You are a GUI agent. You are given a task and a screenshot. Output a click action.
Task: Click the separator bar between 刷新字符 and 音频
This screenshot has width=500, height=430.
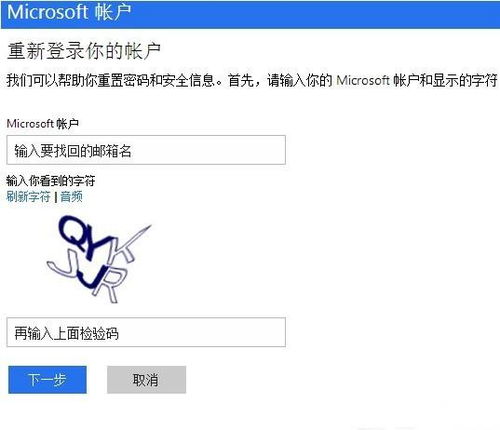point(55,197)
